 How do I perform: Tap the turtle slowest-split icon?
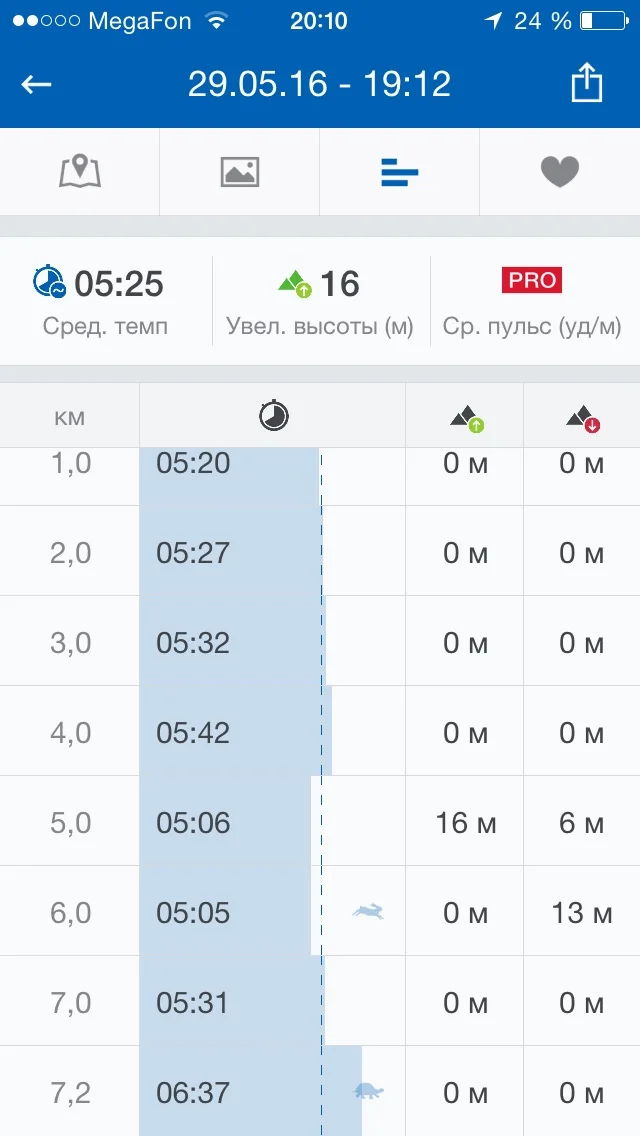pyautogui.click(x=368, y=1091)
